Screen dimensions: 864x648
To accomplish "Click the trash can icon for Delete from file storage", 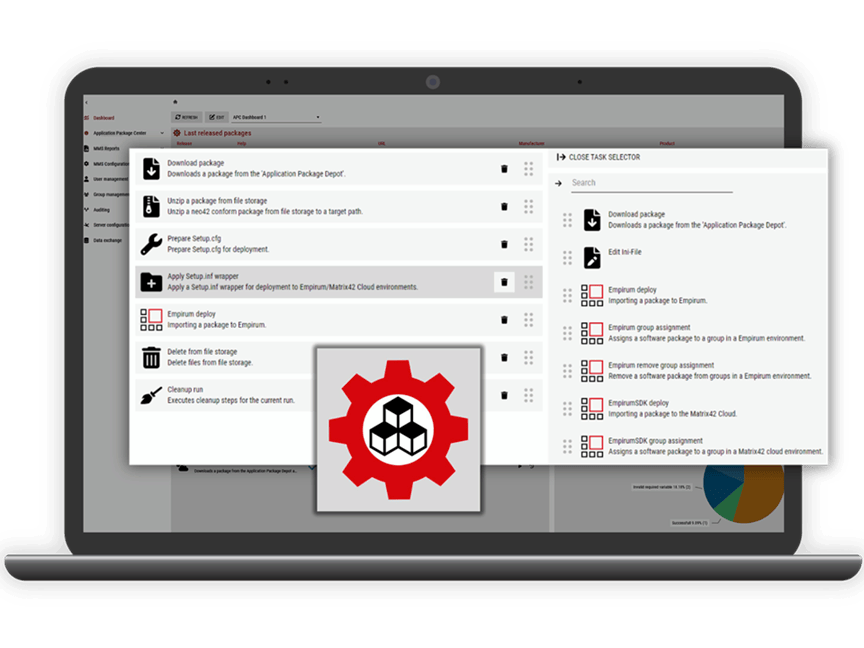I will coord(151,357).
